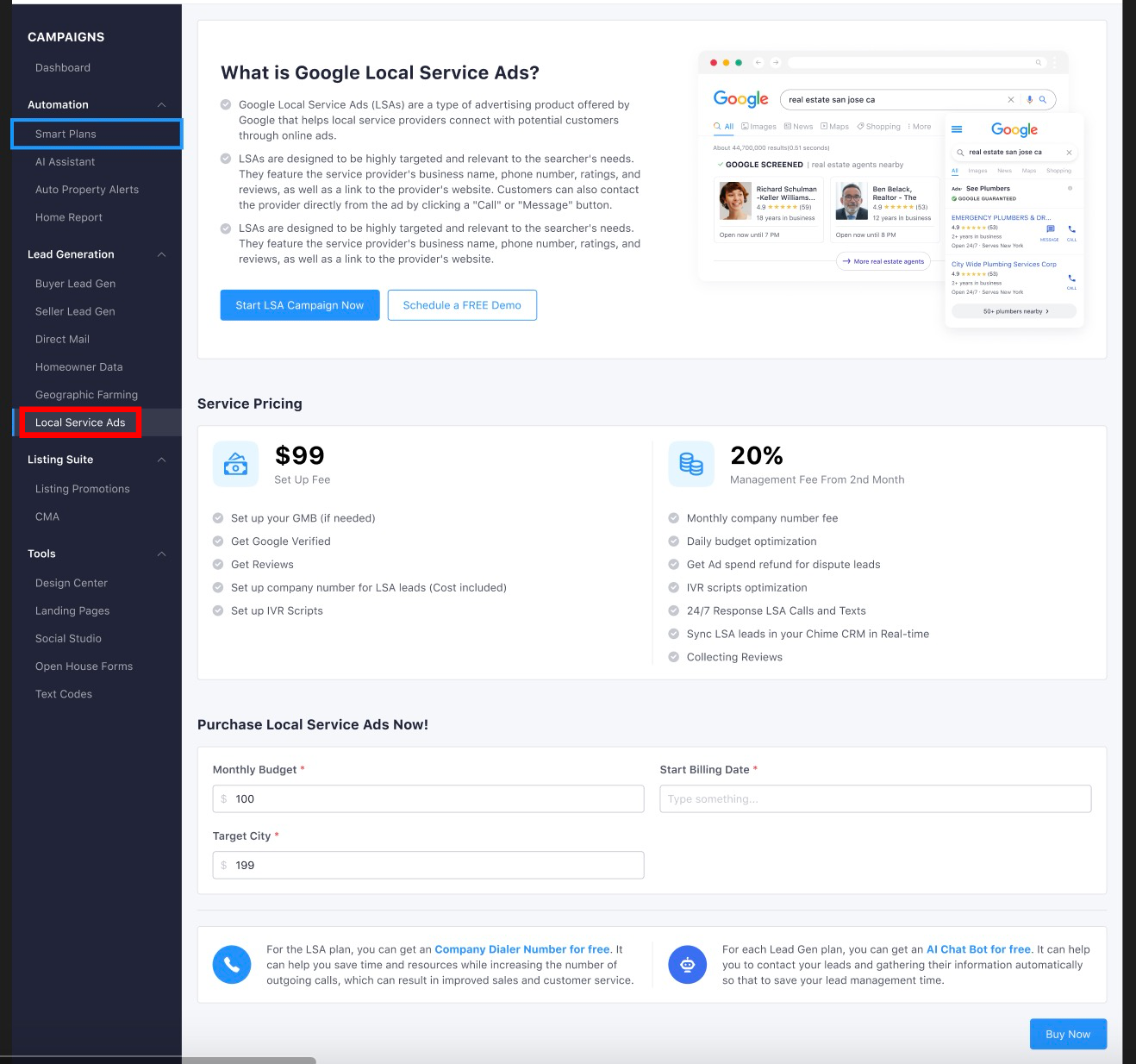Focus the Target City input field
This screenshot has width=1136, height=1064.
coord(428,865)
